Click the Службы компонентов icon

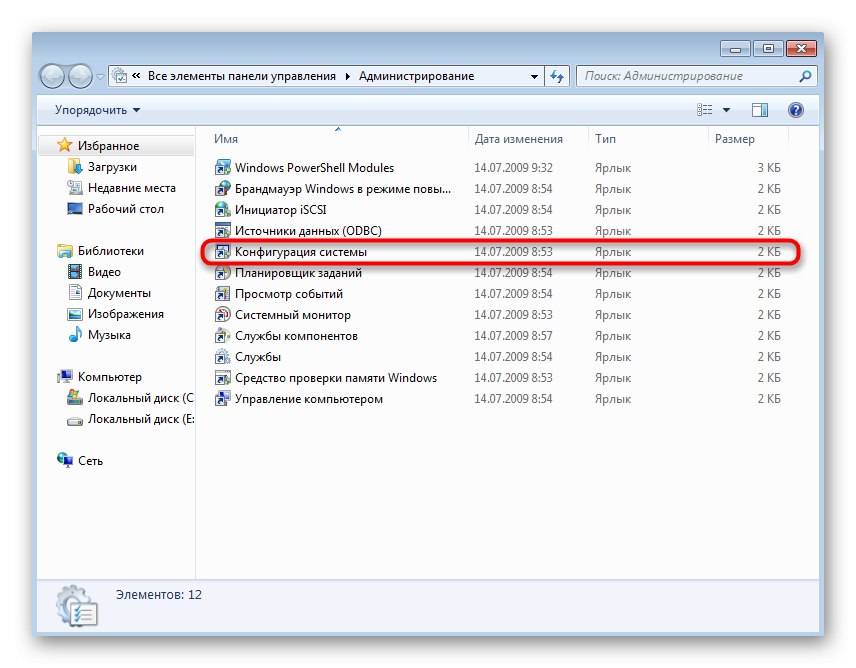point(222,336)
